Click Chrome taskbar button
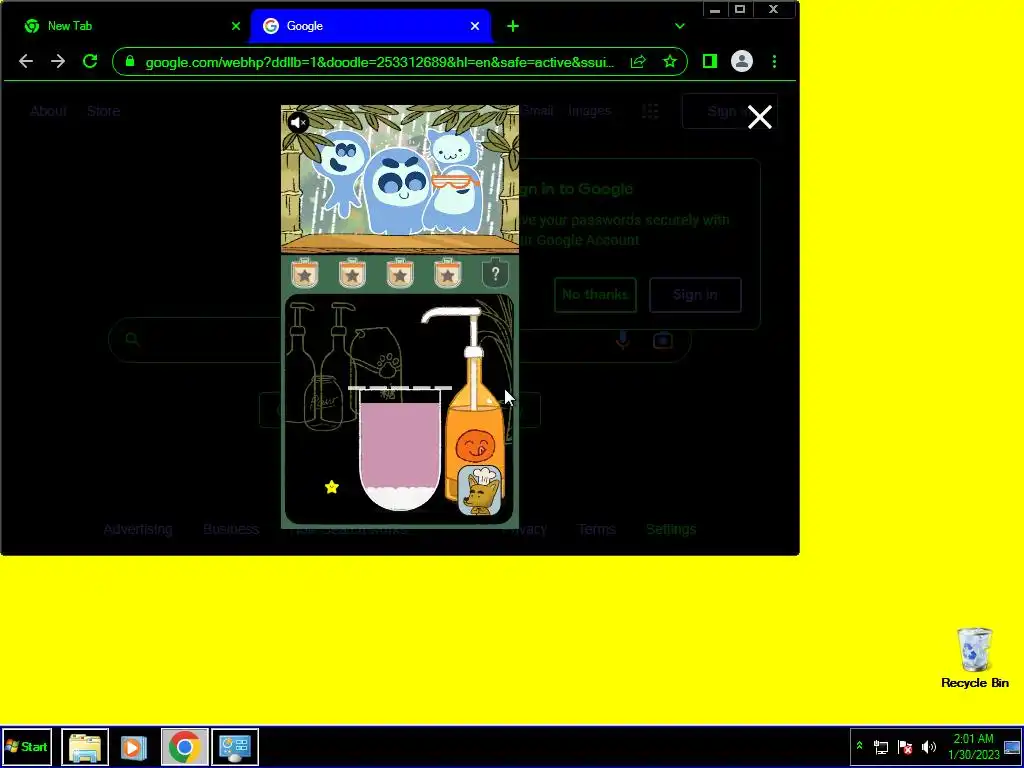 184,746
